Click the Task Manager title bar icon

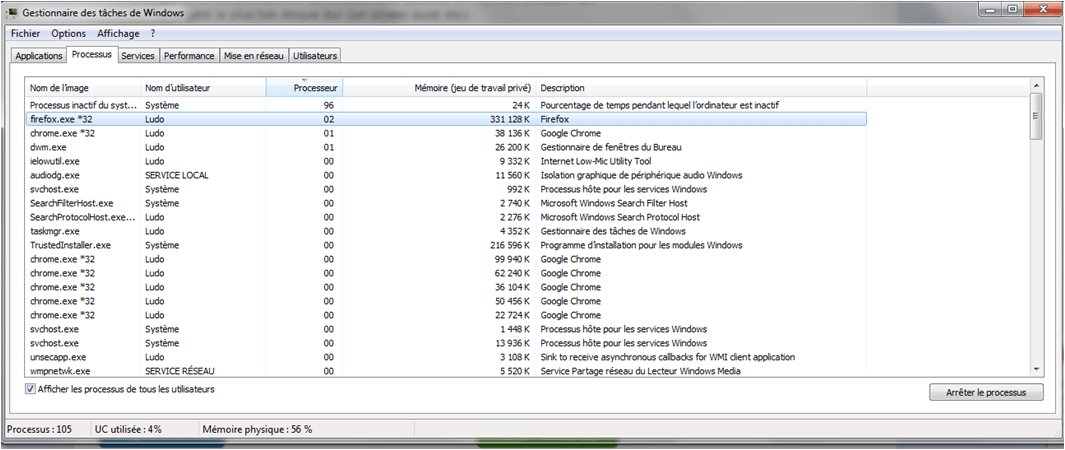pos(13,11)
